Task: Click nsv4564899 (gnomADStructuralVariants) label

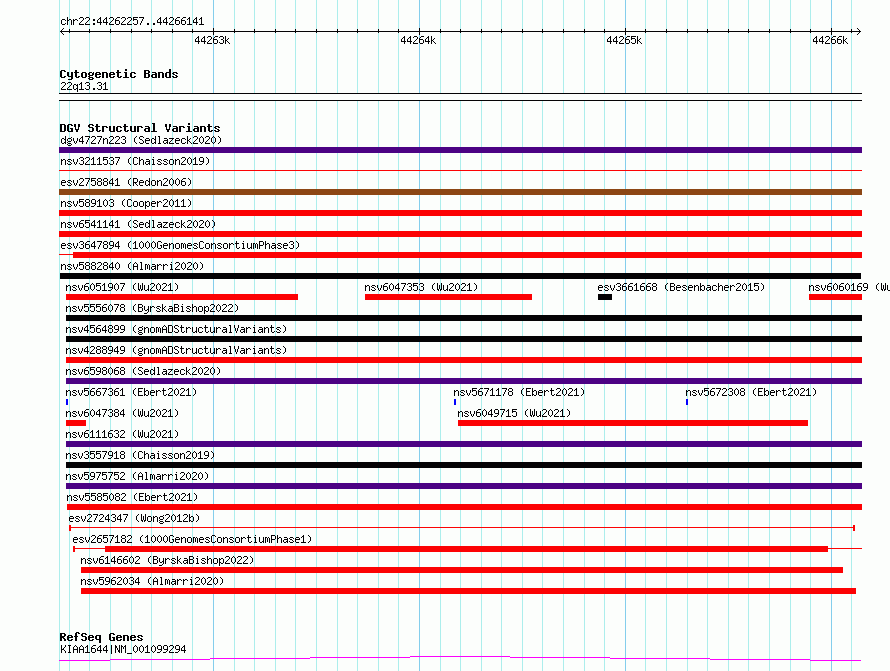Action: tap(176, 329)
